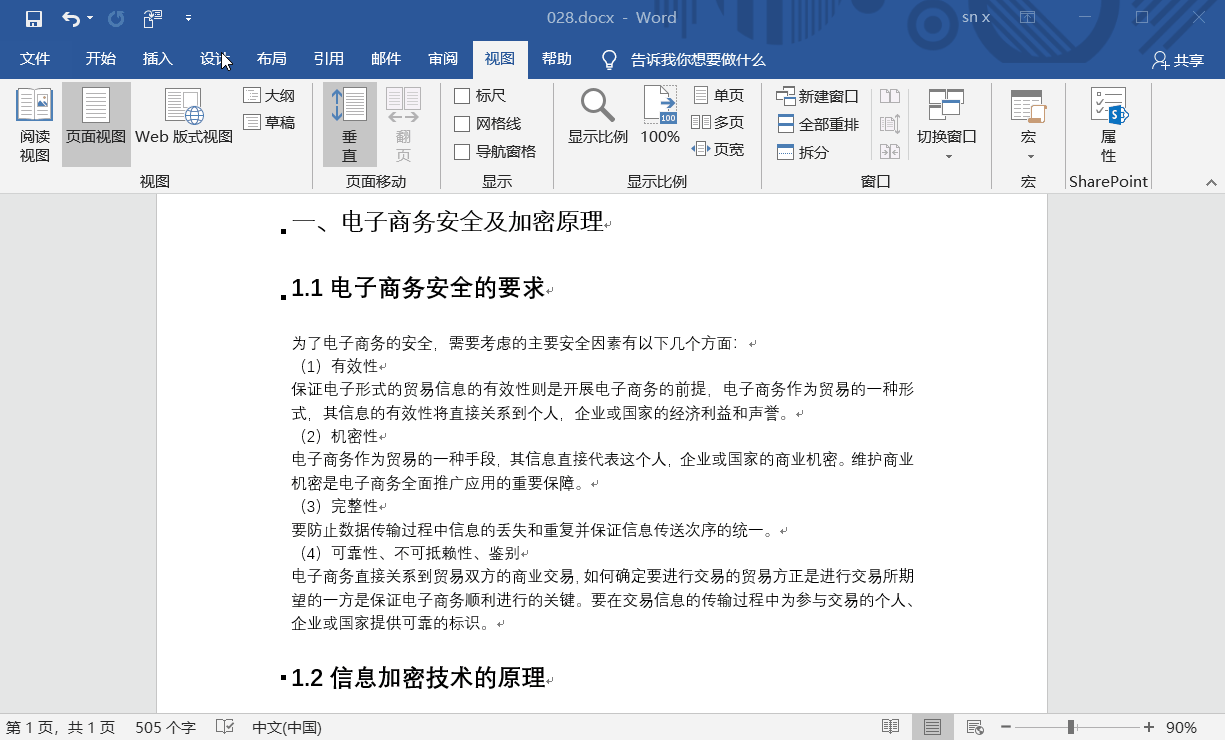Switch to the 布局 tab
This screenshot has width=1225, height=740.
[x=271, y=59]
